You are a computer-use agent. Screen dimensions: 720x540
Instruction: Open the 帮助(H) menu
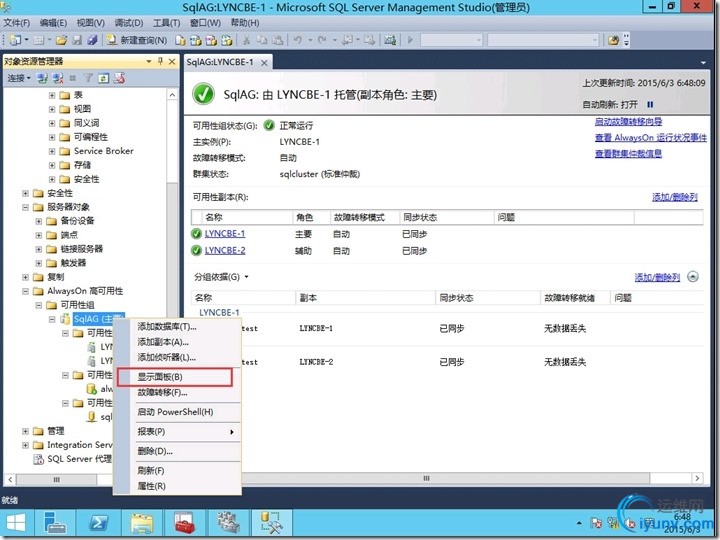pyautogui.click(x=245, y=23)
